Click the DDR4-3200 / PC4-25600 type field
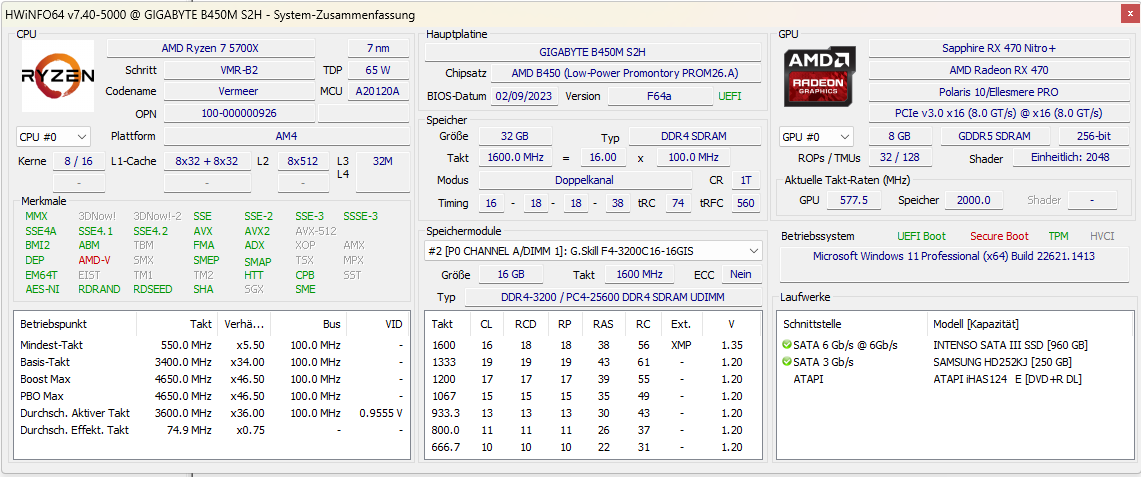The width and height of the screenshot is (1141, 477). (613, 298)
